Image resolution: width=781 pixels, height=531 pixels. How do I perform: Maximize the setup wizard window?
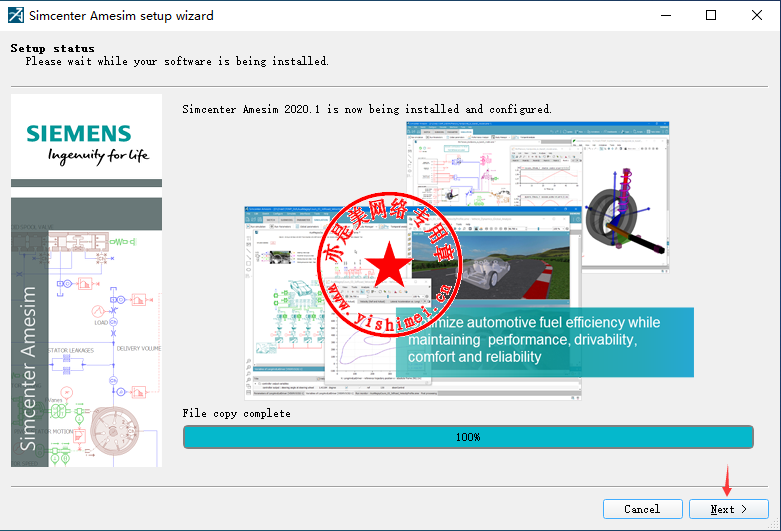[711, 15]
